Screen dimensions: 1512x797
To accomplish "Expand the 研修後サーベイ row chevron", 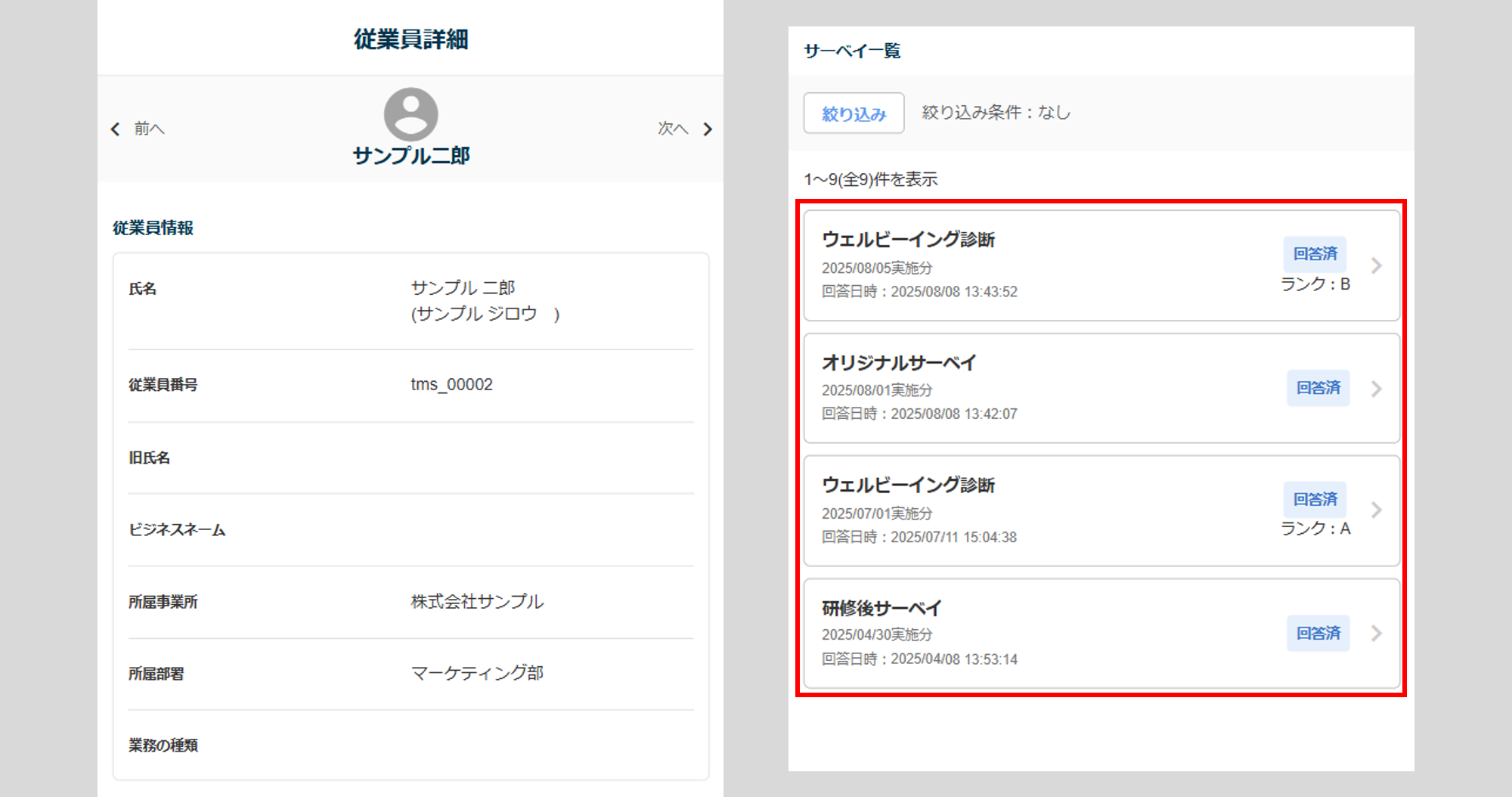I will (x=1377, y=634).
